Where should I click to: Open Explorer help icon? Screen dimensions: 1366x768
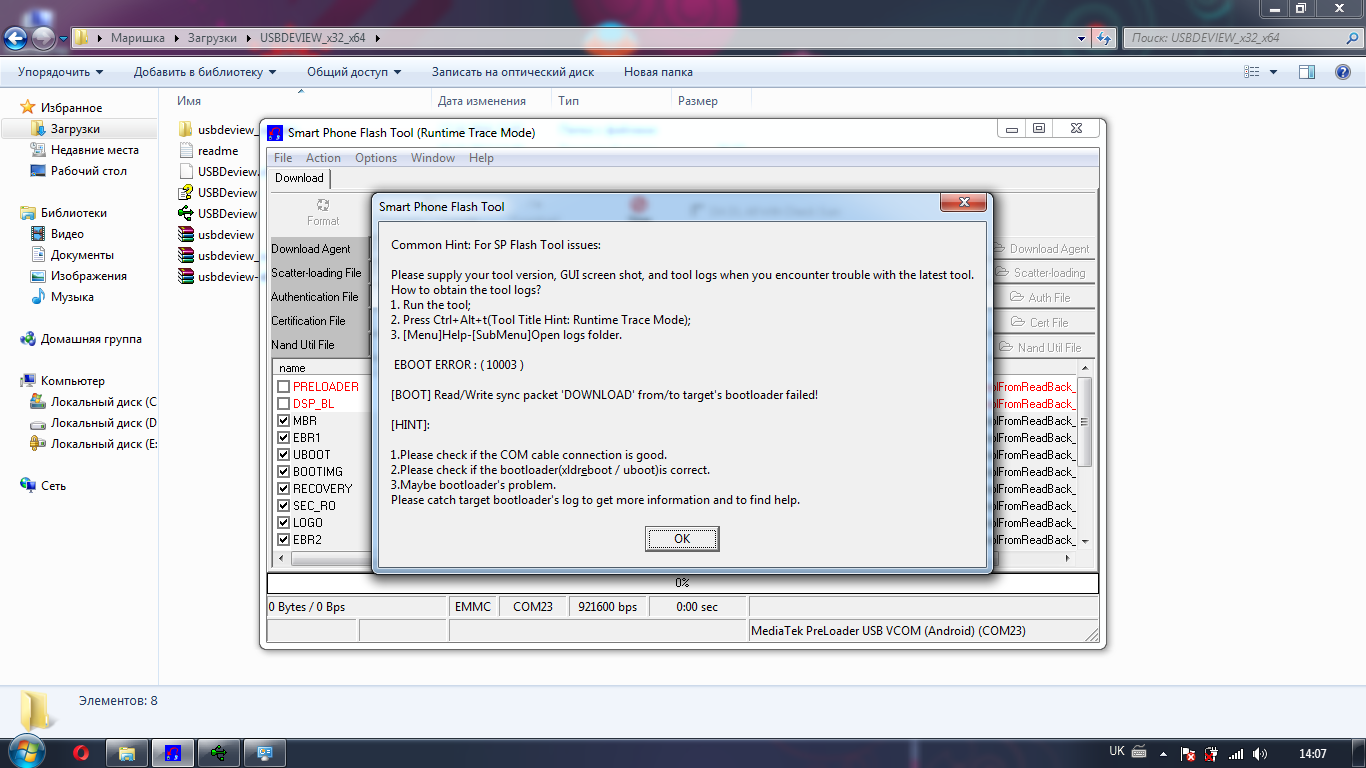(x=1342, y=72)
